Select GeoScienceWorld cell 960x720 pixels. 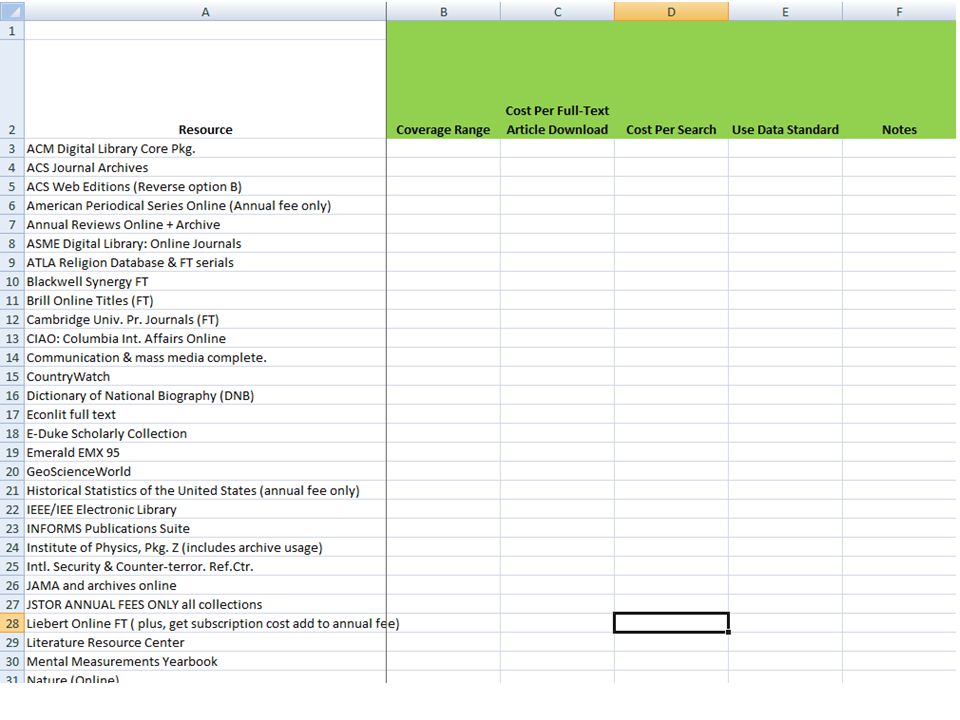pyautogui.click(x=205, y=471)
